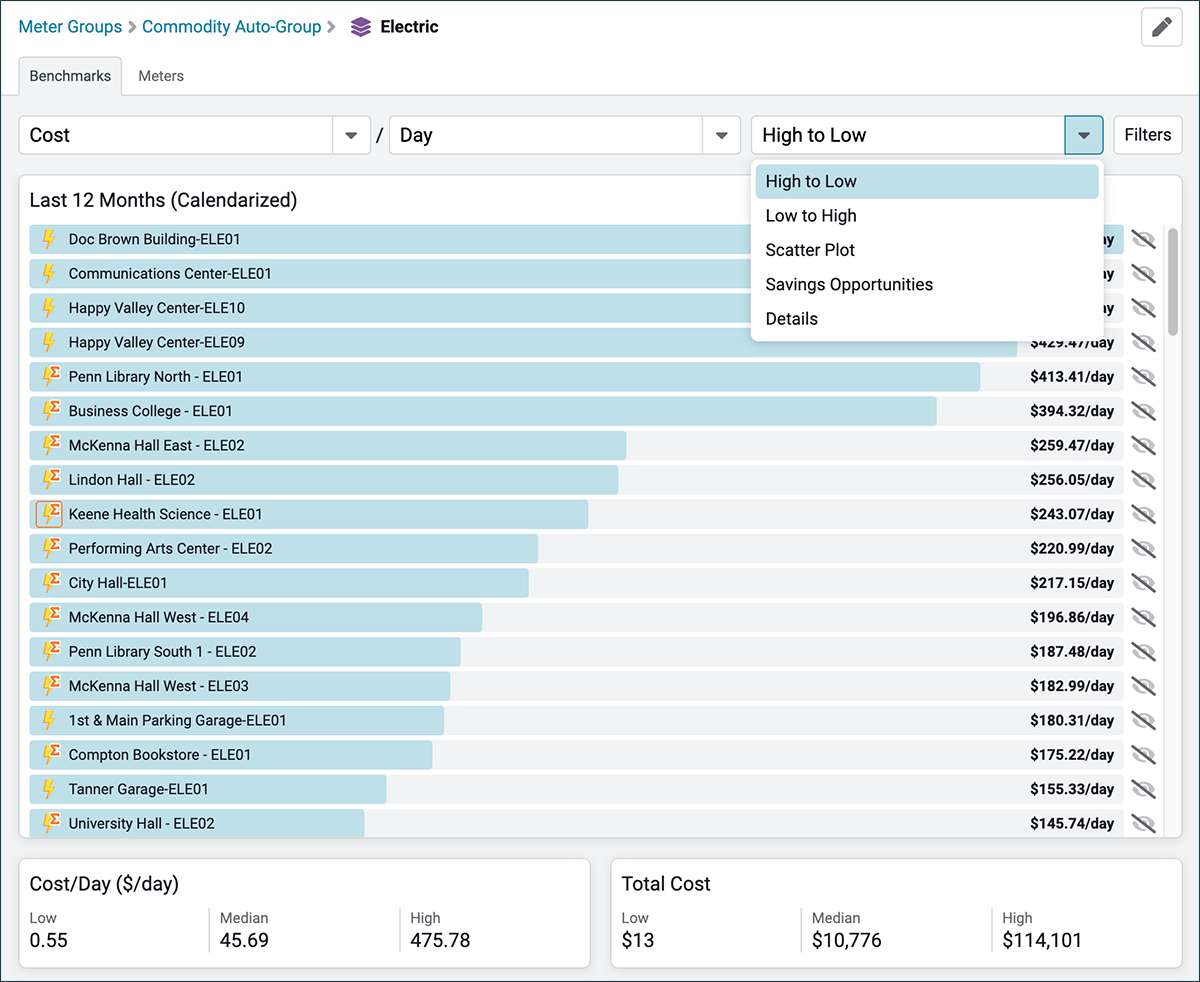
Task: Select the meter icon next to University Hall - ELE02
Action: tap(53, 823)
